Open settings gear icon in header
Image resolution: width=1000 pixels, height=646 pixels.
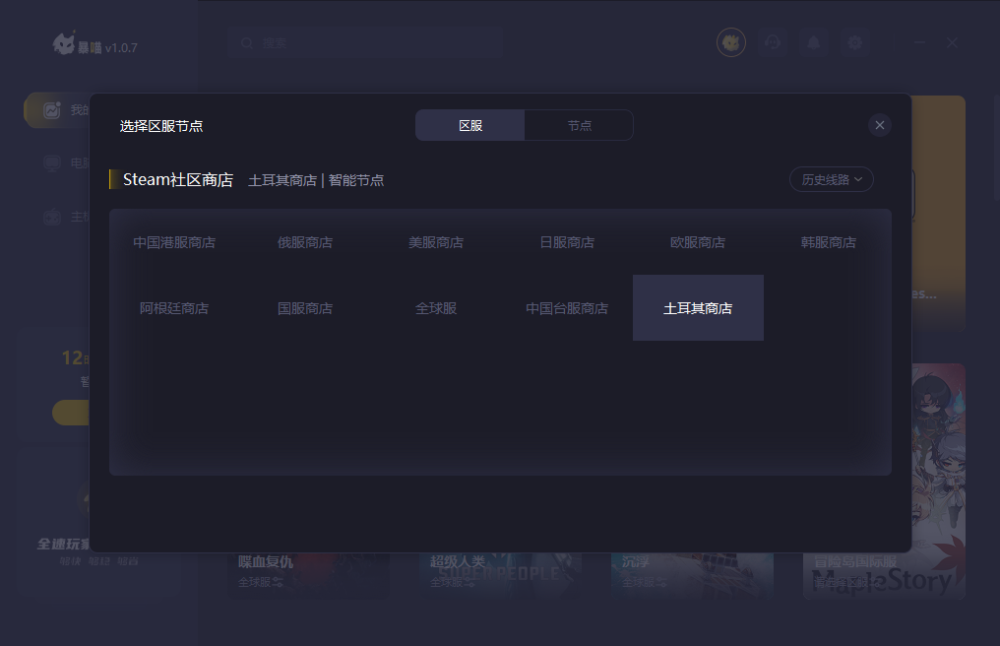pos(855,43)
